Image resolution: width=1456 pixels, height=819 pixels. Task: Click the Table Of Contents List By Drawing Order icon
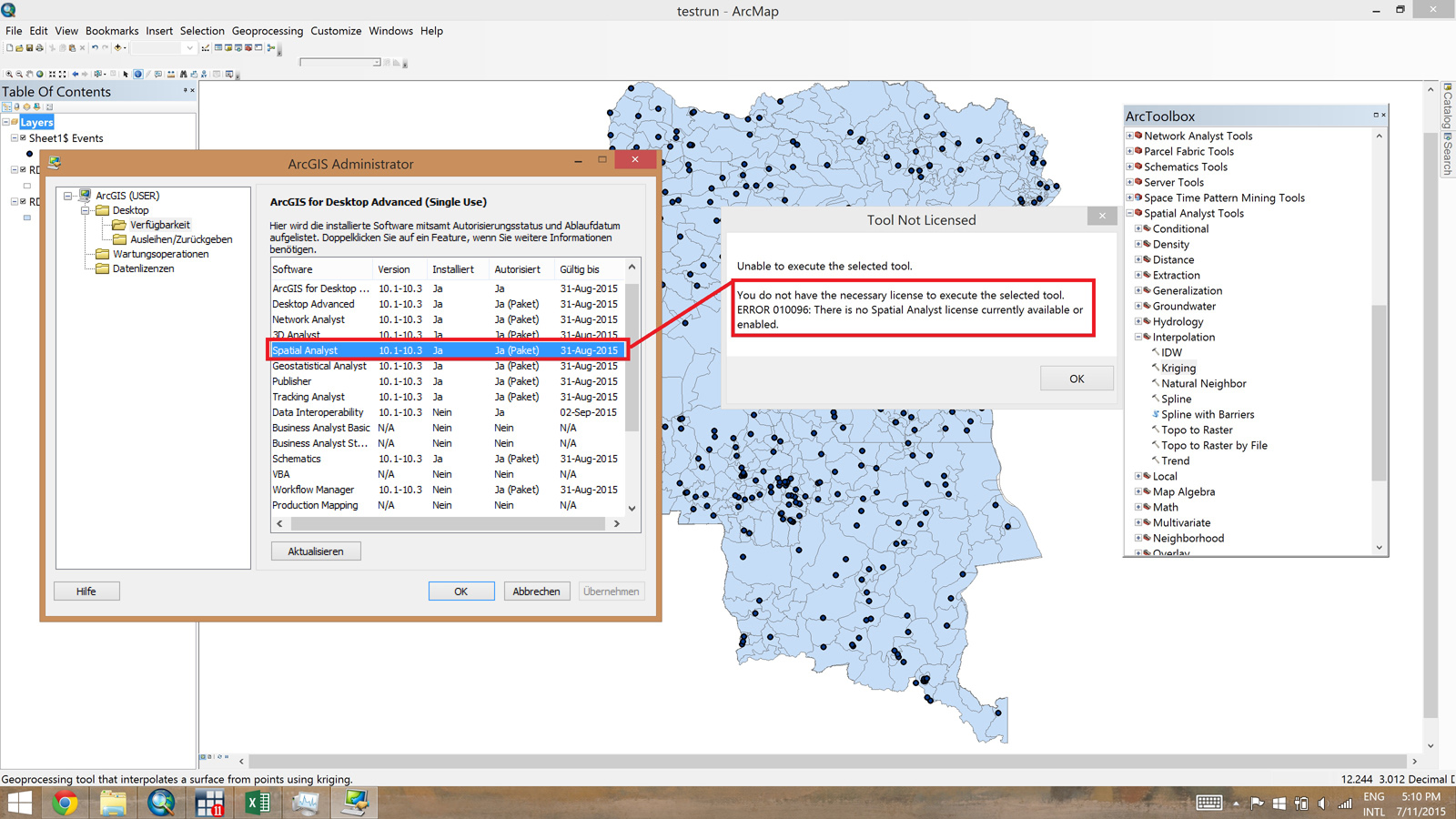pyautogui.click(x=7, y=106)
